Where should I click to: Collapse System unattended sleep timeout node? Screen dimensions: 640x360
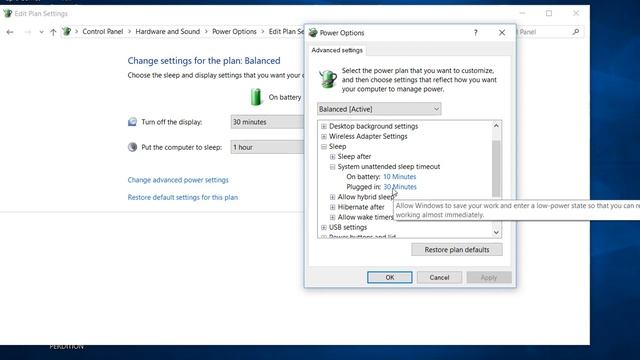click(x=332, y=167)
